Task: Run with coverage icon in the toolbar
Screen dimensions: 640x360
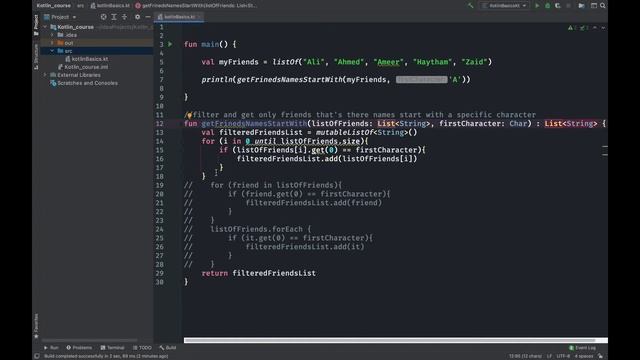Action: (558, 6)
